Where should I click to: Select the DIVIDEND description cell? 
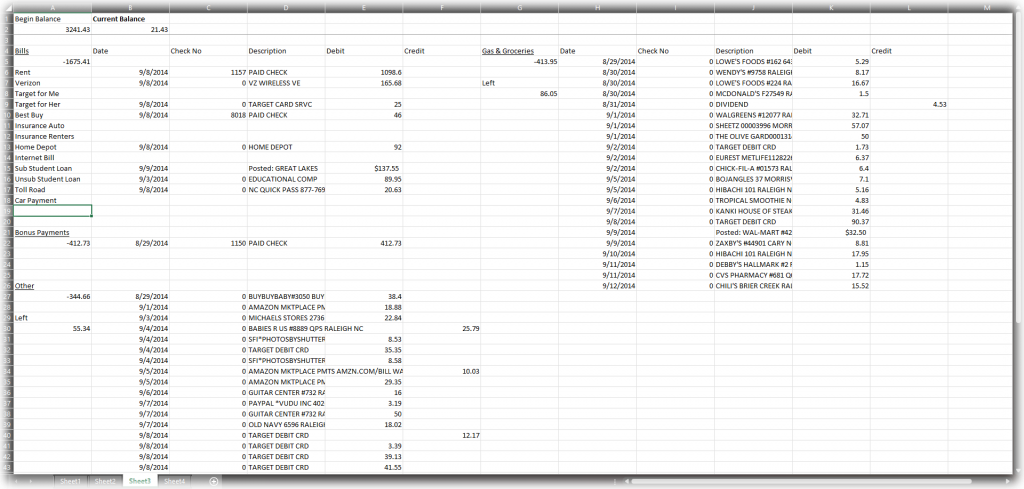click(x=754, y=104)
